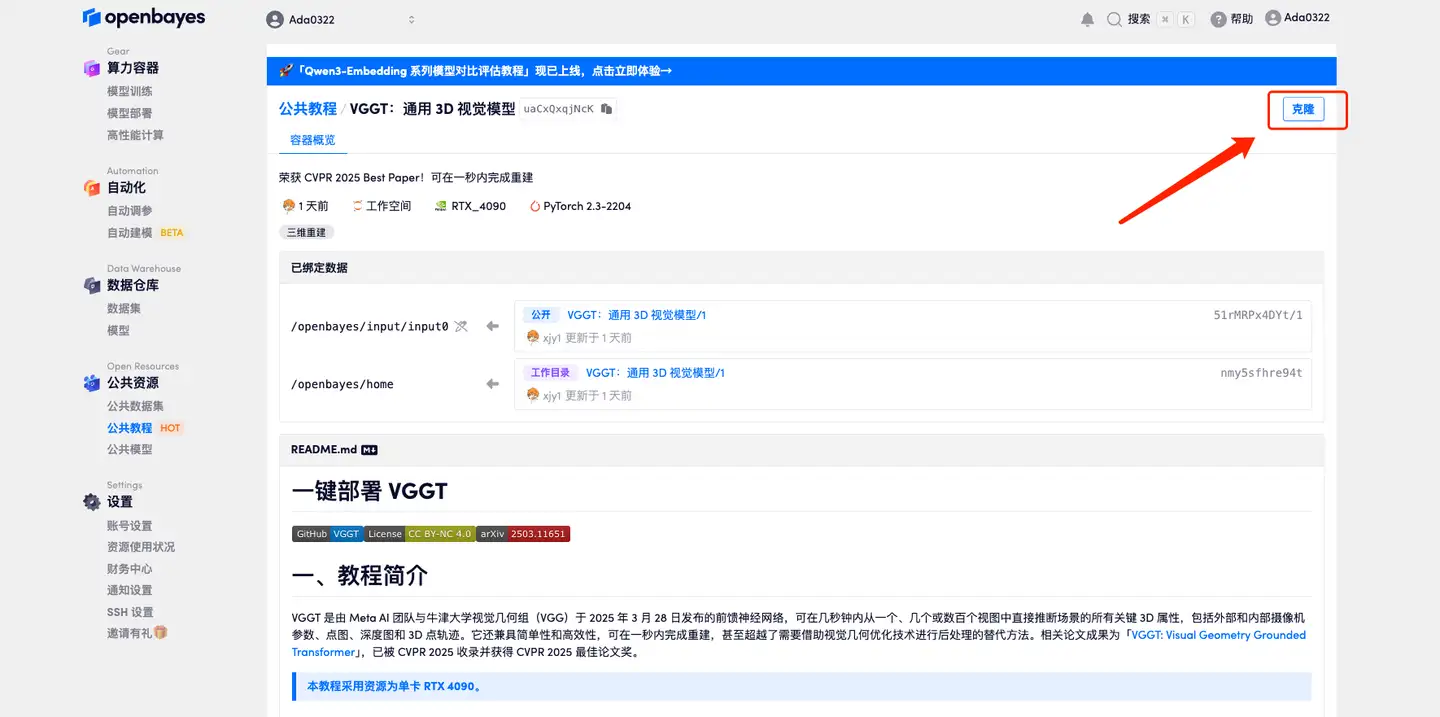Open 公共模型 in the sidebar
The height and width of the screenshot is (717, 1440).
pos(130,450)
